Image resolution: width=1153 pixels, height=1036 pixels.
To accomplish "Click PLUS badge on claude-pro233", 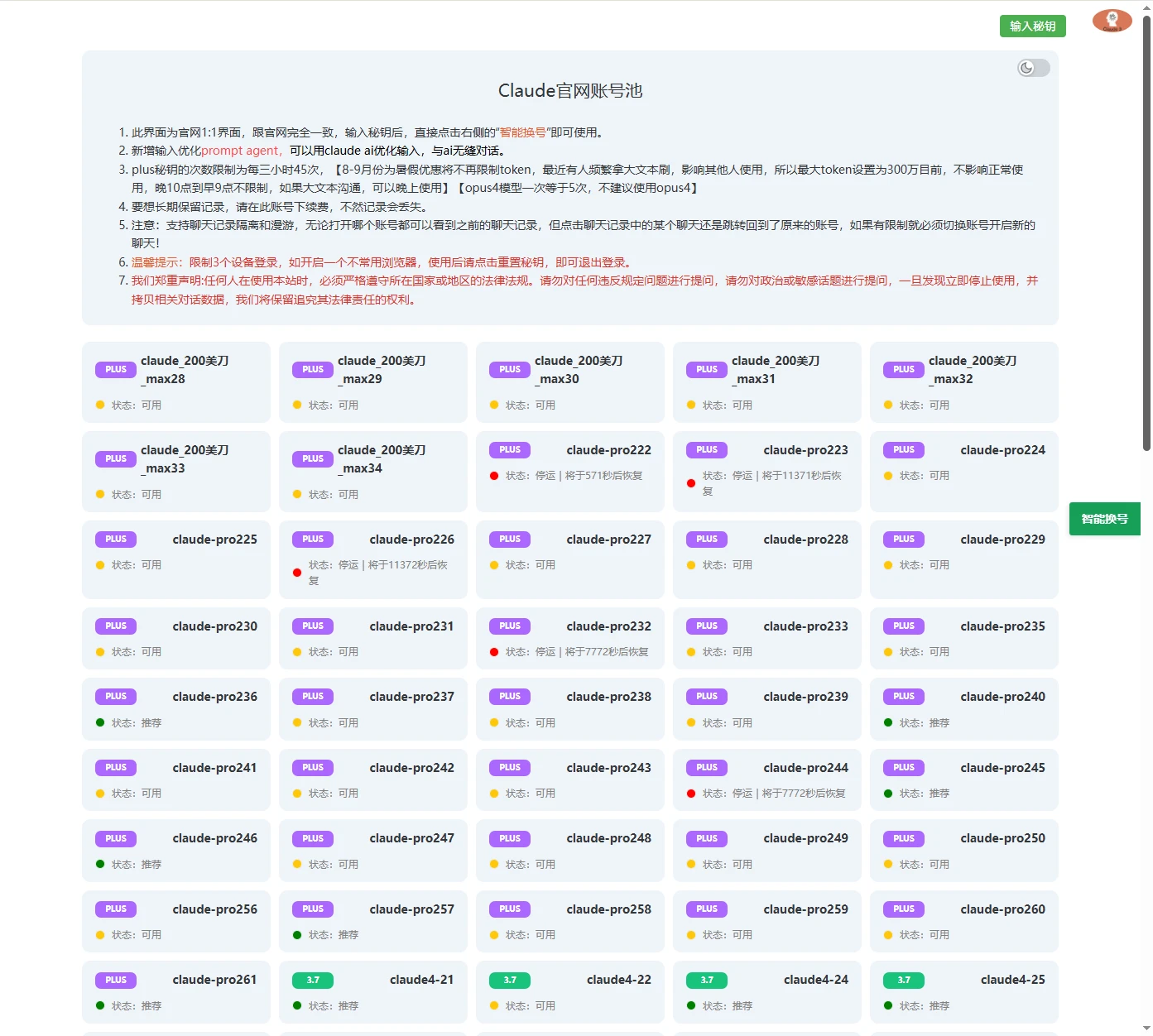I will pos(707,626).
